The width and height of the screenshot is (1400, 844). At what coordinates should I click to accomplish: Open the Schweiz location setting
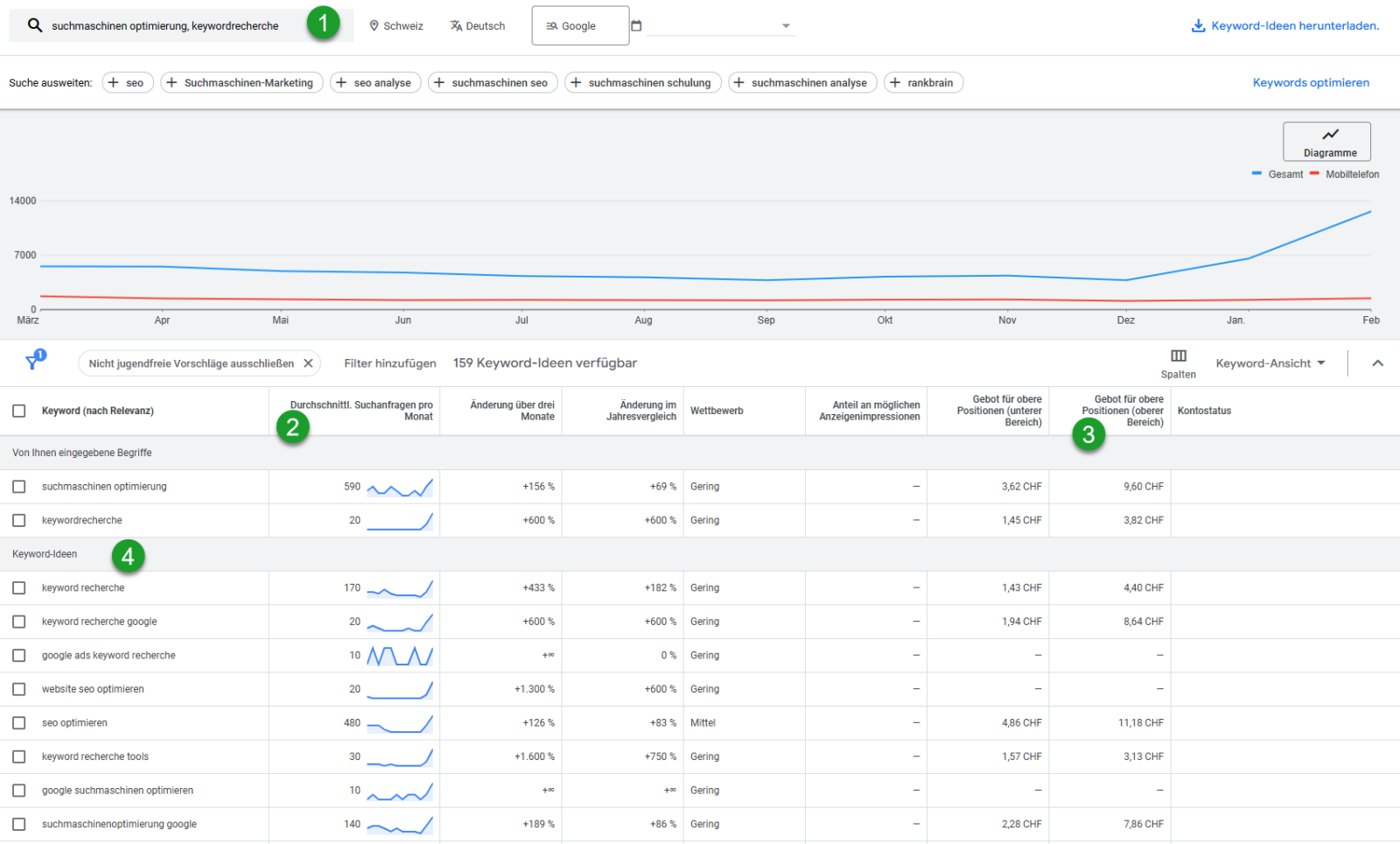pyautogui.click(x=396, y=26)
